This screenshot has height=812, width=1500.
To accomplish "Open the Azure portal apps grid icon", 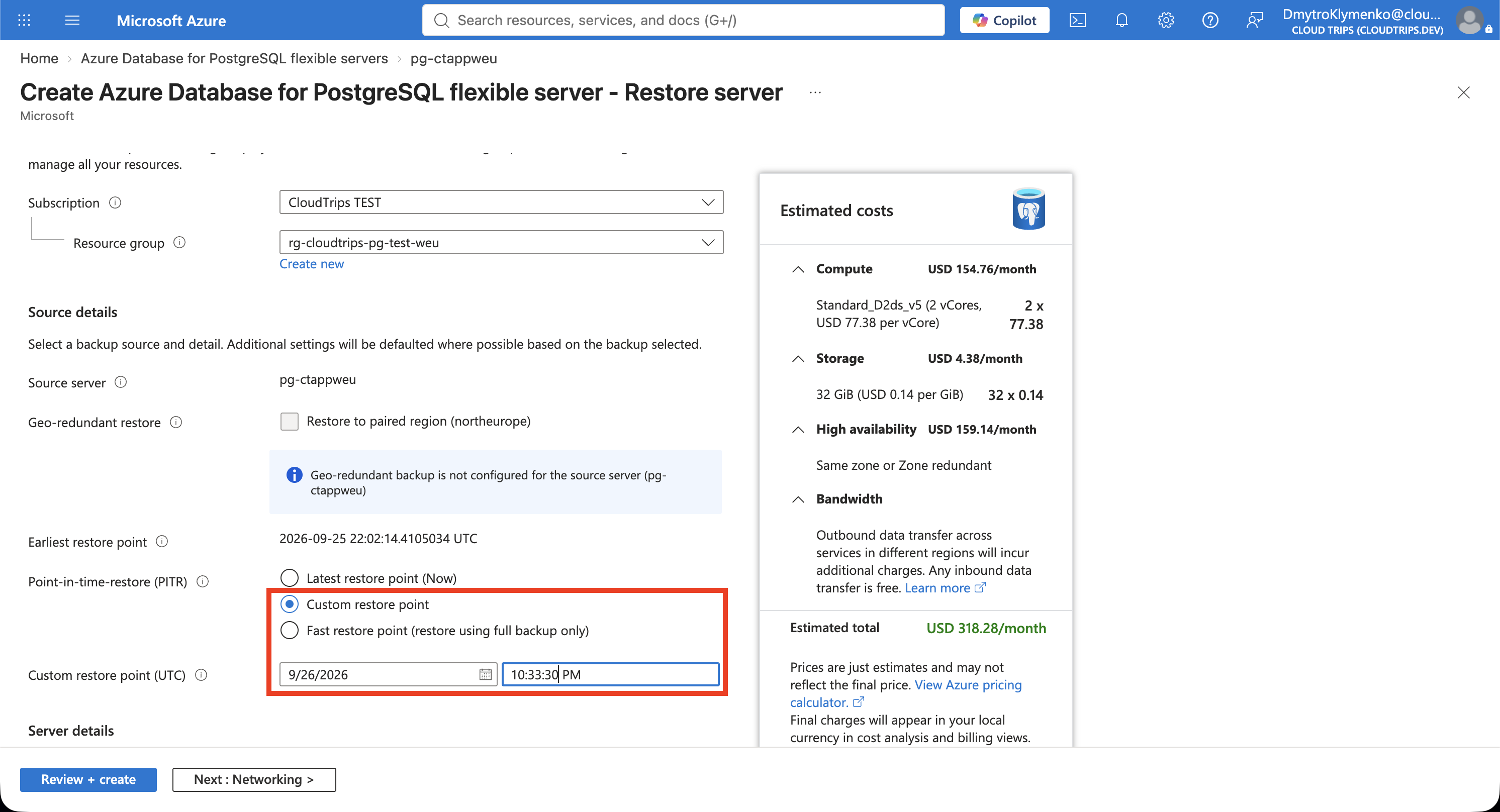I will coord(24,21).
